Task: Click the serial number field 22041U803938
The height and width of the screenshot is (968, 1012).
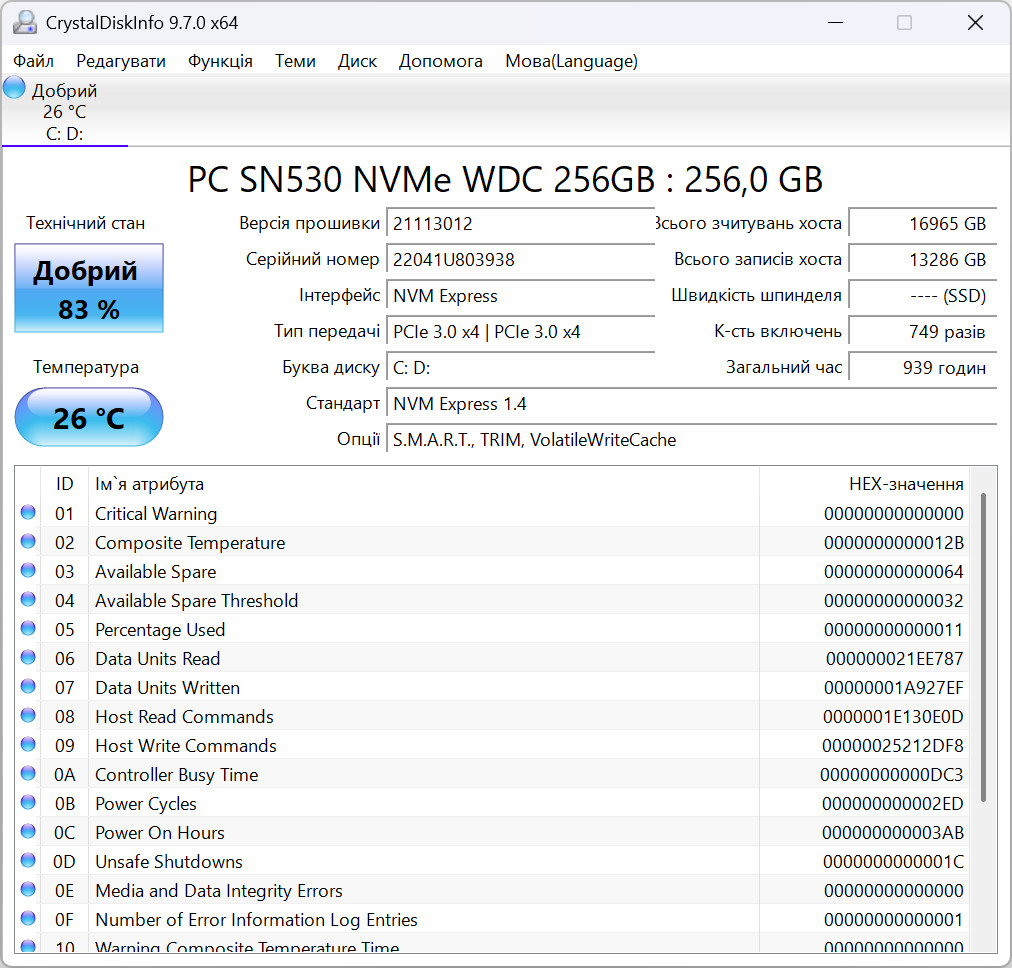Action: coord(520,259)
